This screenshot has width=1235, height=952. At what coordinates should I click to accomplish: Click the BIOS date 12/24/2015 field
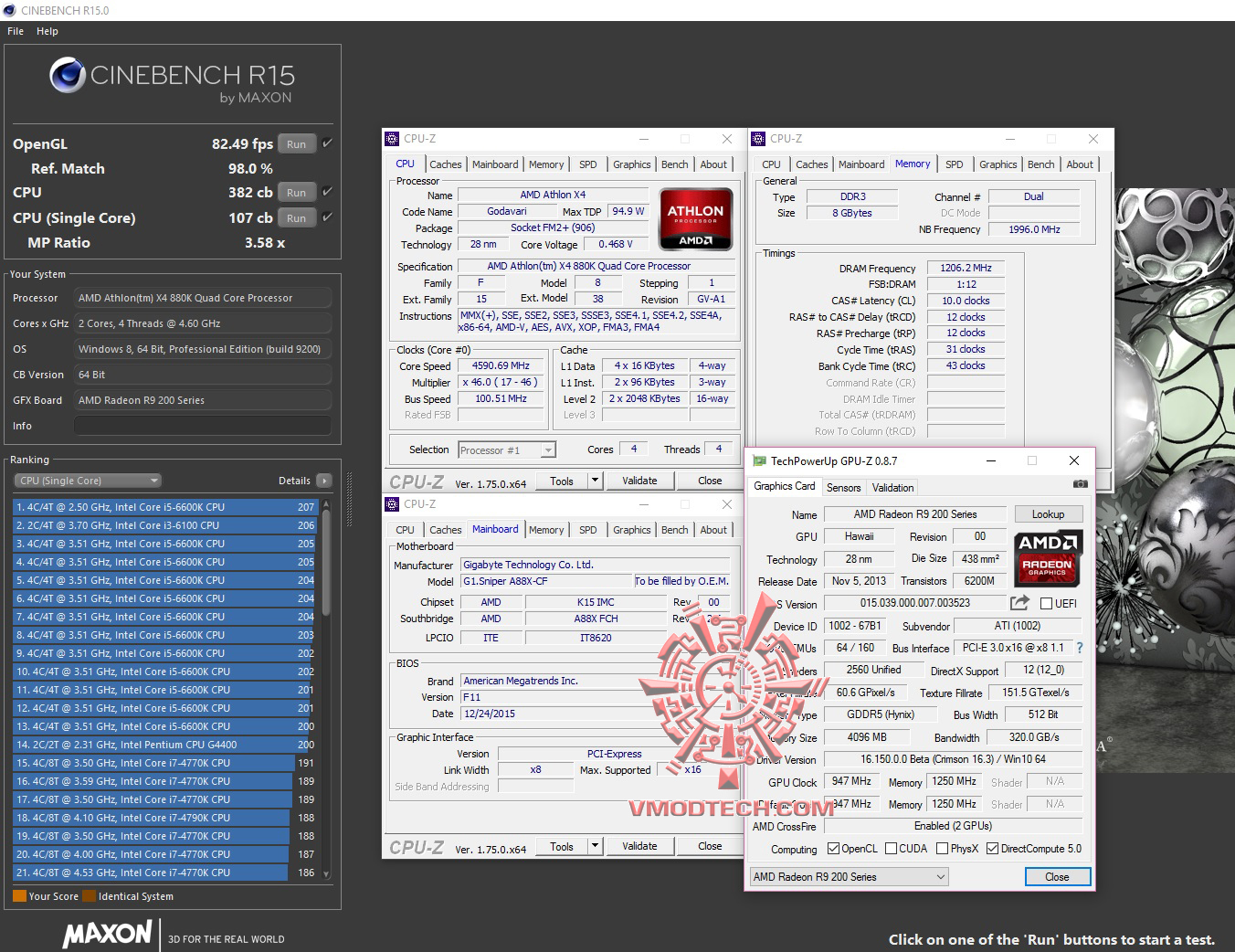tap(596, 714)
